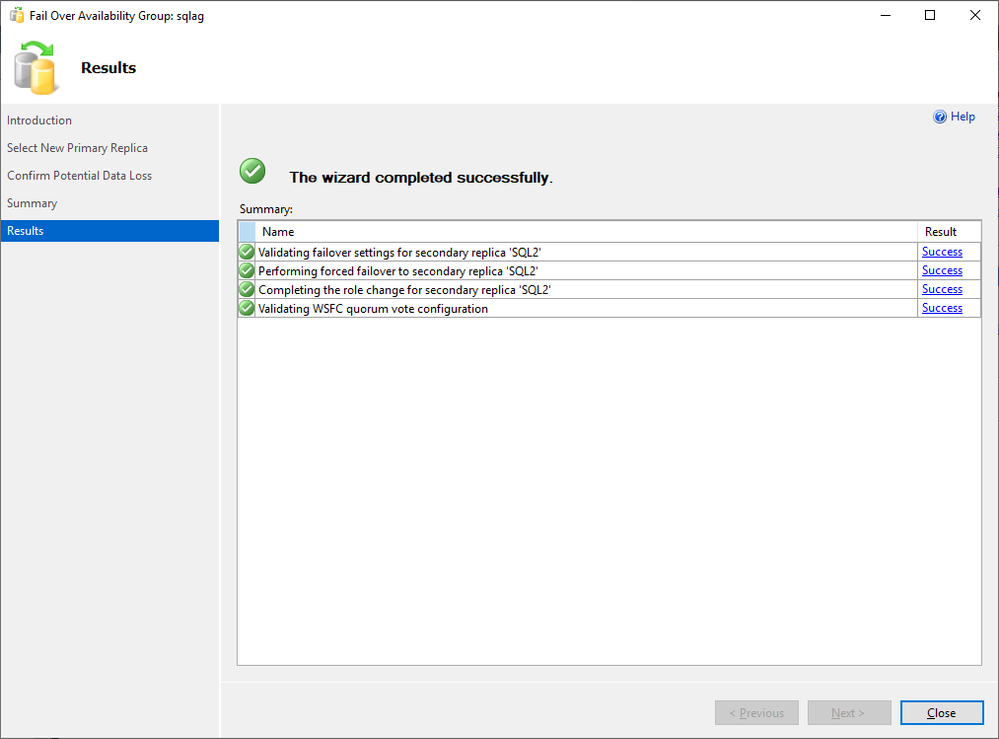Go to Select New Primary Replica page
This screenshot has height=739, width=999.
click(77, 148)
